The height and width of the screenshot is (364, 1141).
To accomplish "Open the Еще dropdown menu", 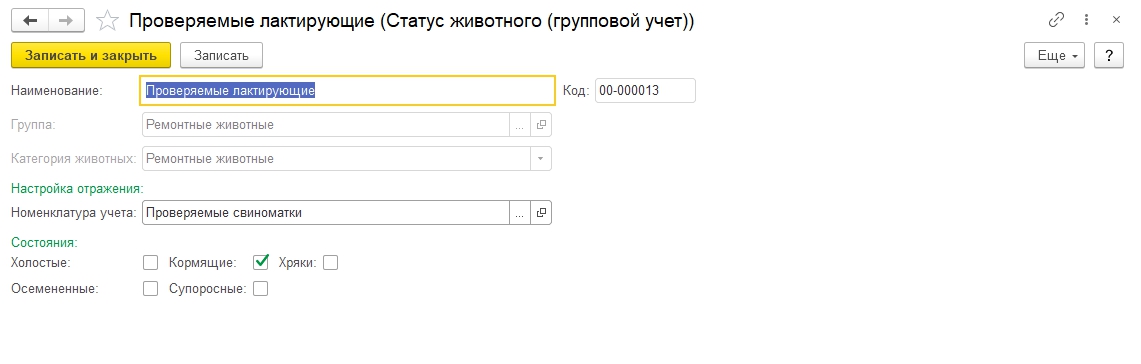I will tap(1054, 55).
